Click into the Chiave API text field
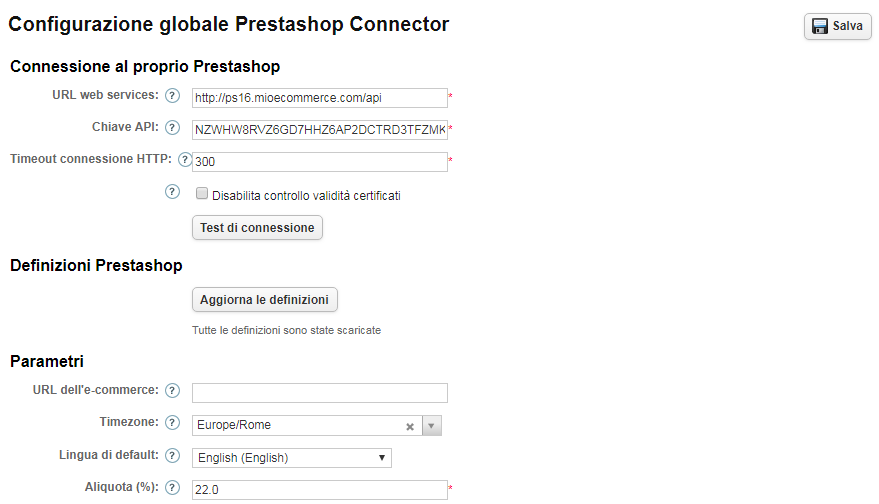 320,130
